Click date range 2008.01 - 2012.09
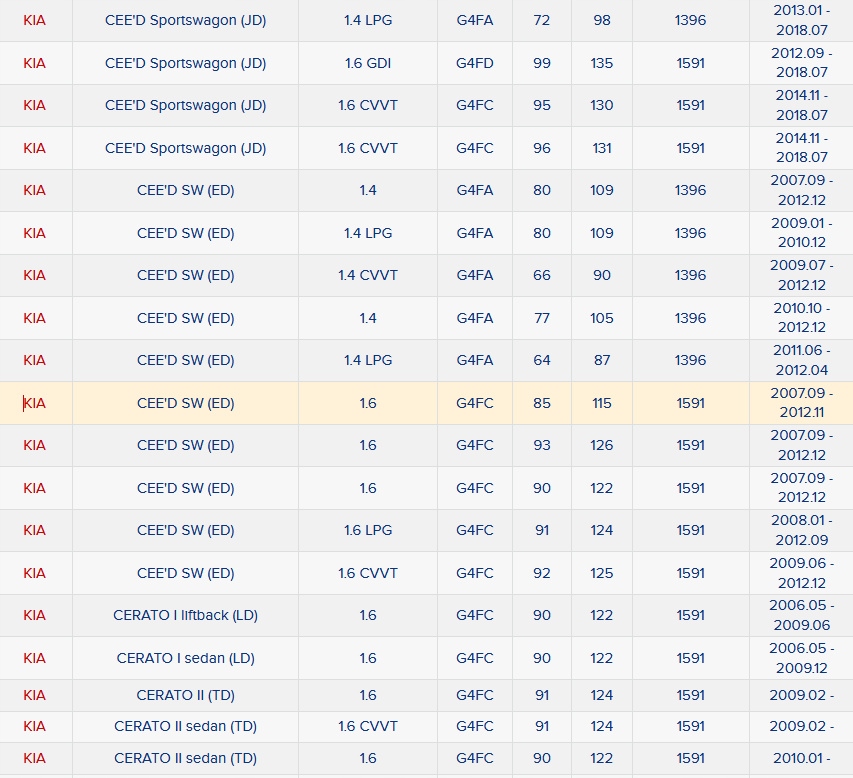 click(x=802, y=529)
